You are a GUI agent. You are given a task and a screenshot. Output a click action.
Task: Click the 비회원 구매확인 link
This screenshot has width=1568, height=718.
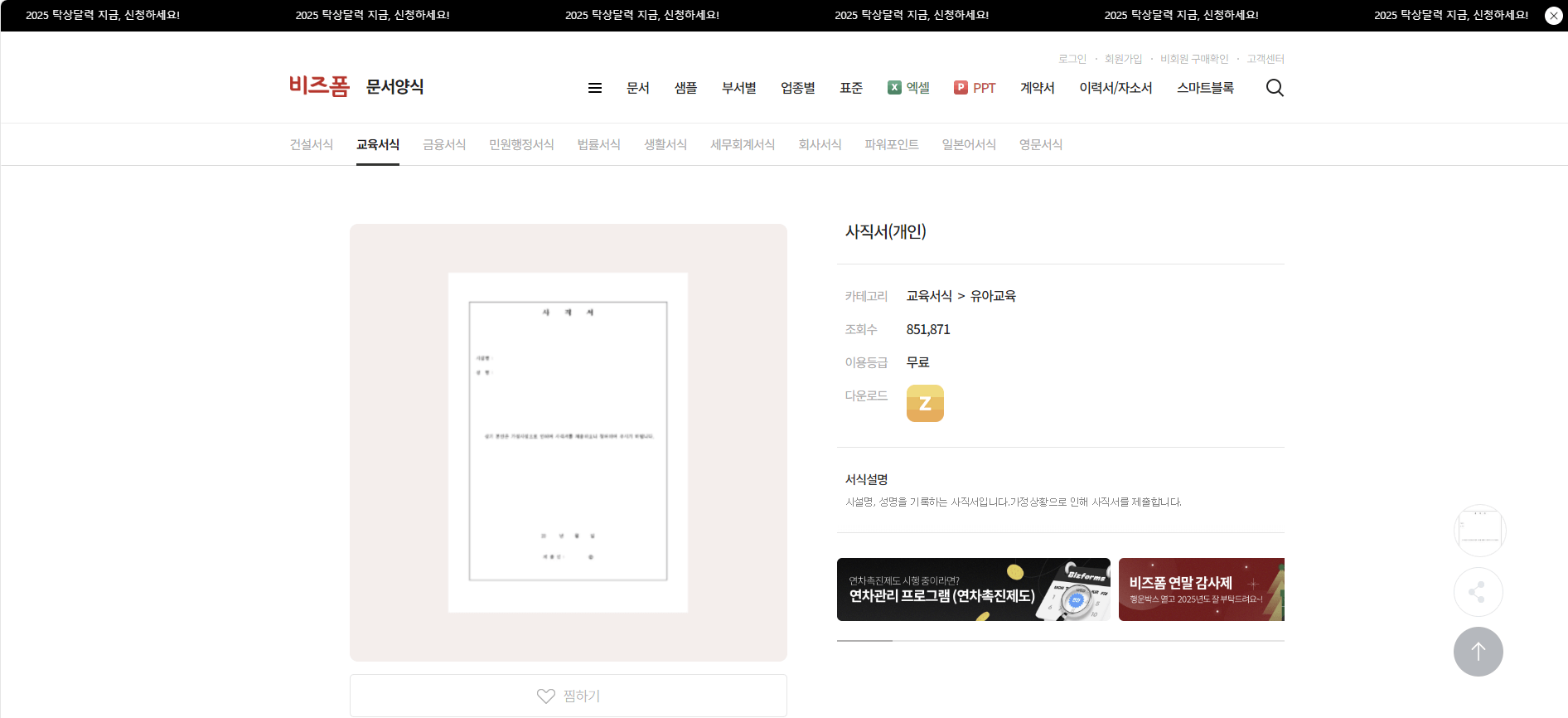[1194, 59]
